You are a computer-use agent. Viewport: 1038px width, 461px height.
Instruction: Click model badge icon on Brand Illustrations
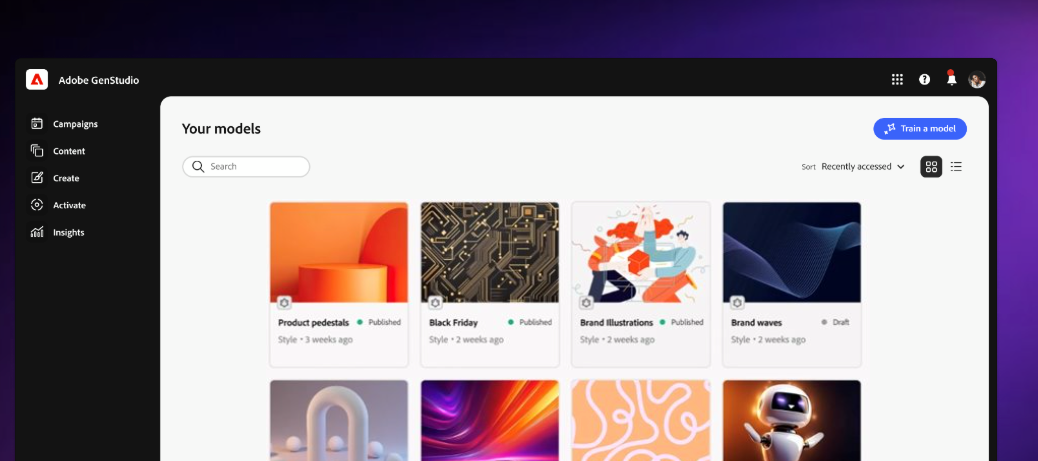click(x=586, y=303)
